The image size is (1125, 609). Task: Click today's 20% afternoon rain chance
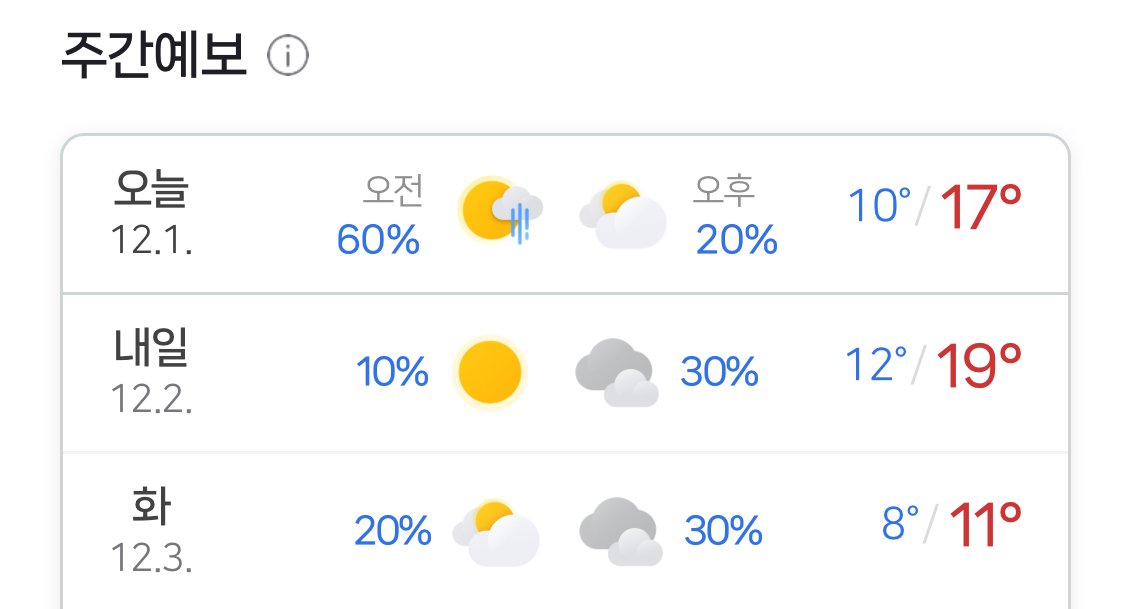click(737, 240)
